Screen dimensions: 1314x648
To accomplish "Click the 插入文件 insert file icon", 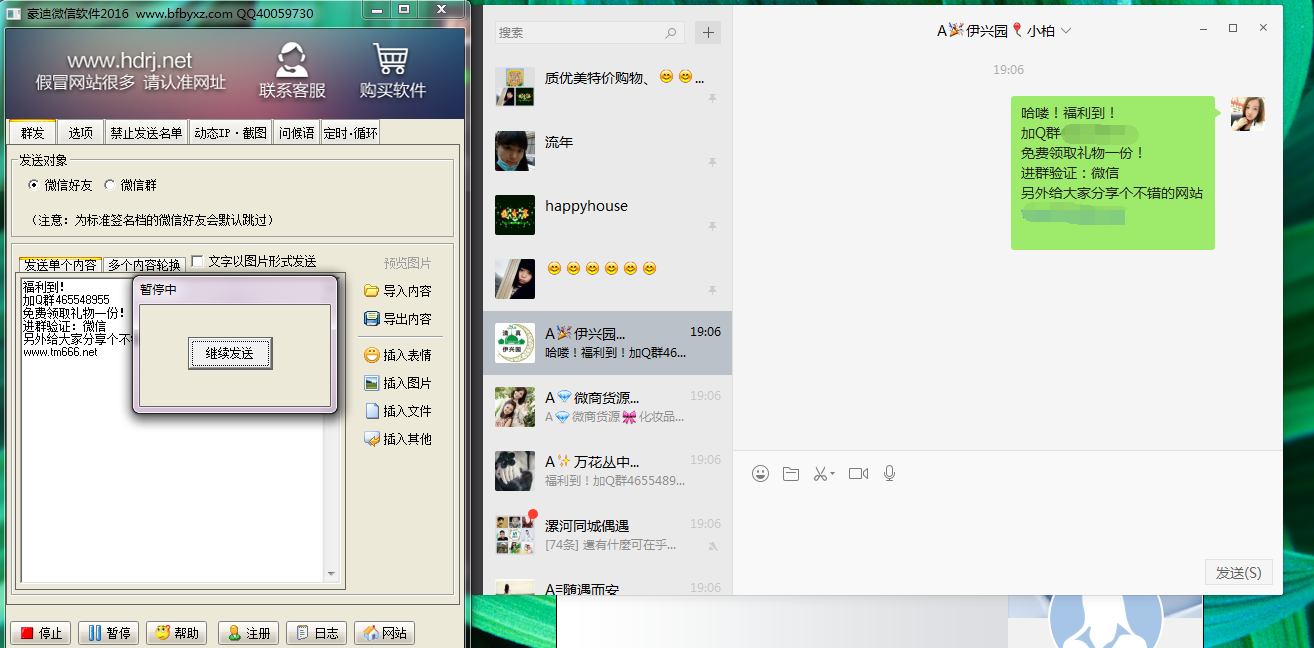I will pyautogui.click(x=396, y=411).
